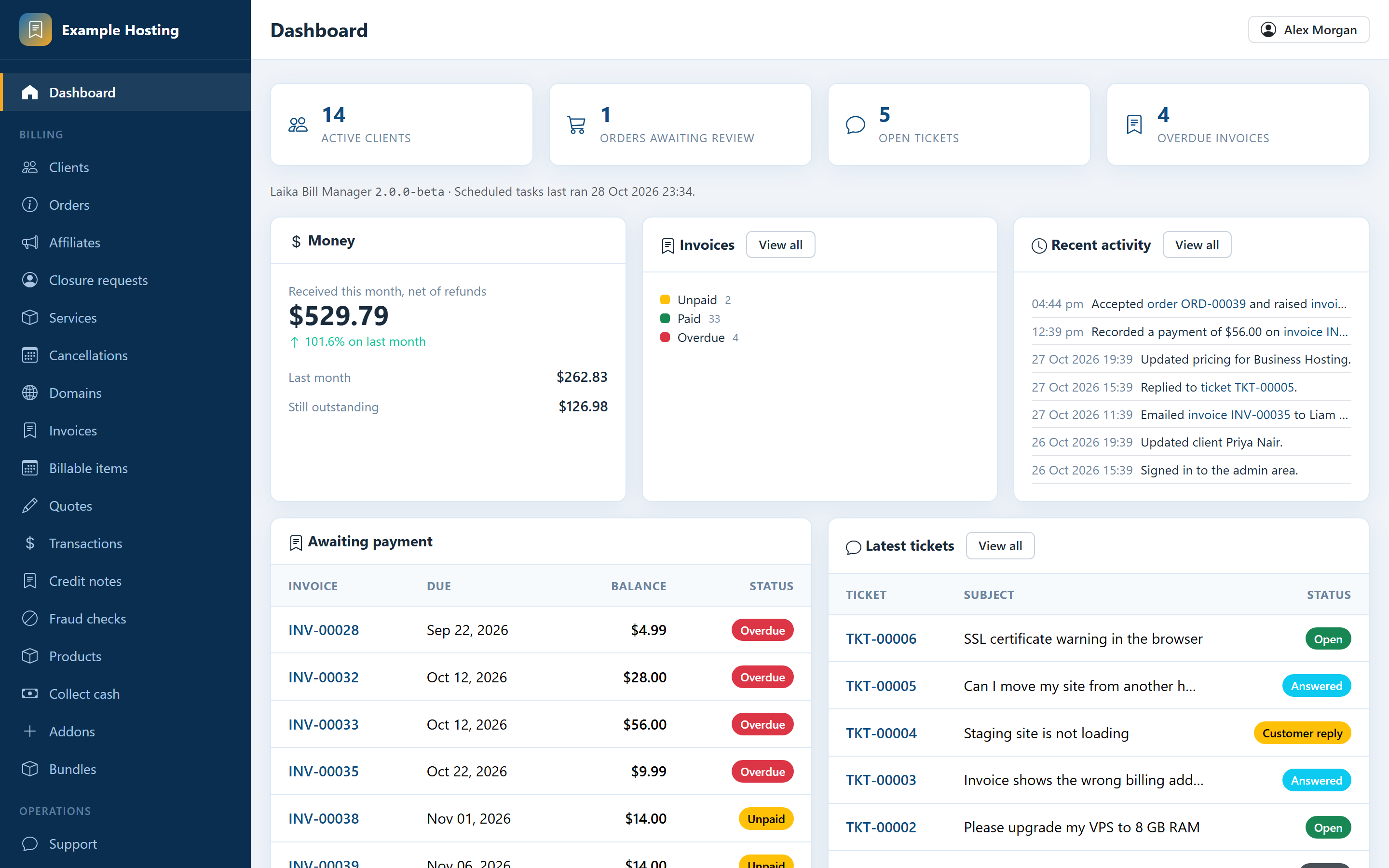The width and height of the screenshot is (1389, 868).
Task: Click the shopping cart icon on orders card
Action: pos(576,124)
